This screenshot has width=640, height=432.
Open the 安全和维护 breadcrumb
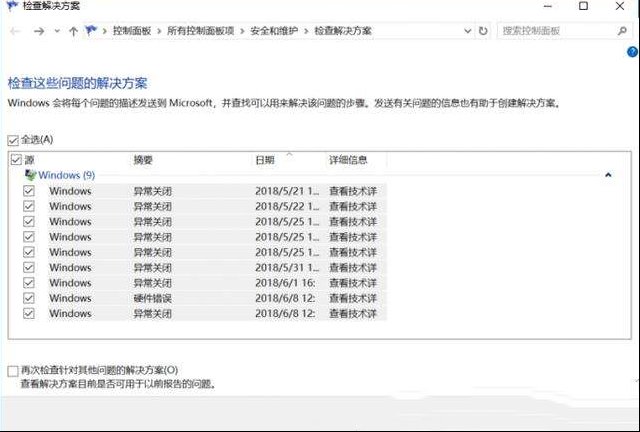[x=274, y=31]
